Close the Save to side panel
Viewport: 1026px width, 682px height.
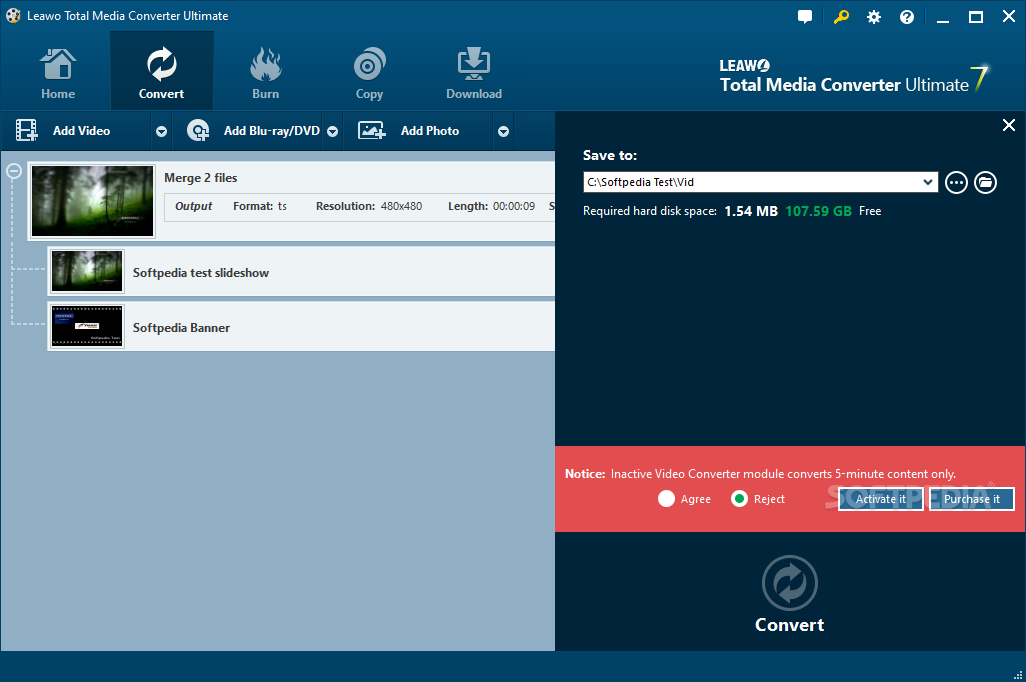tap(1009, 125)
